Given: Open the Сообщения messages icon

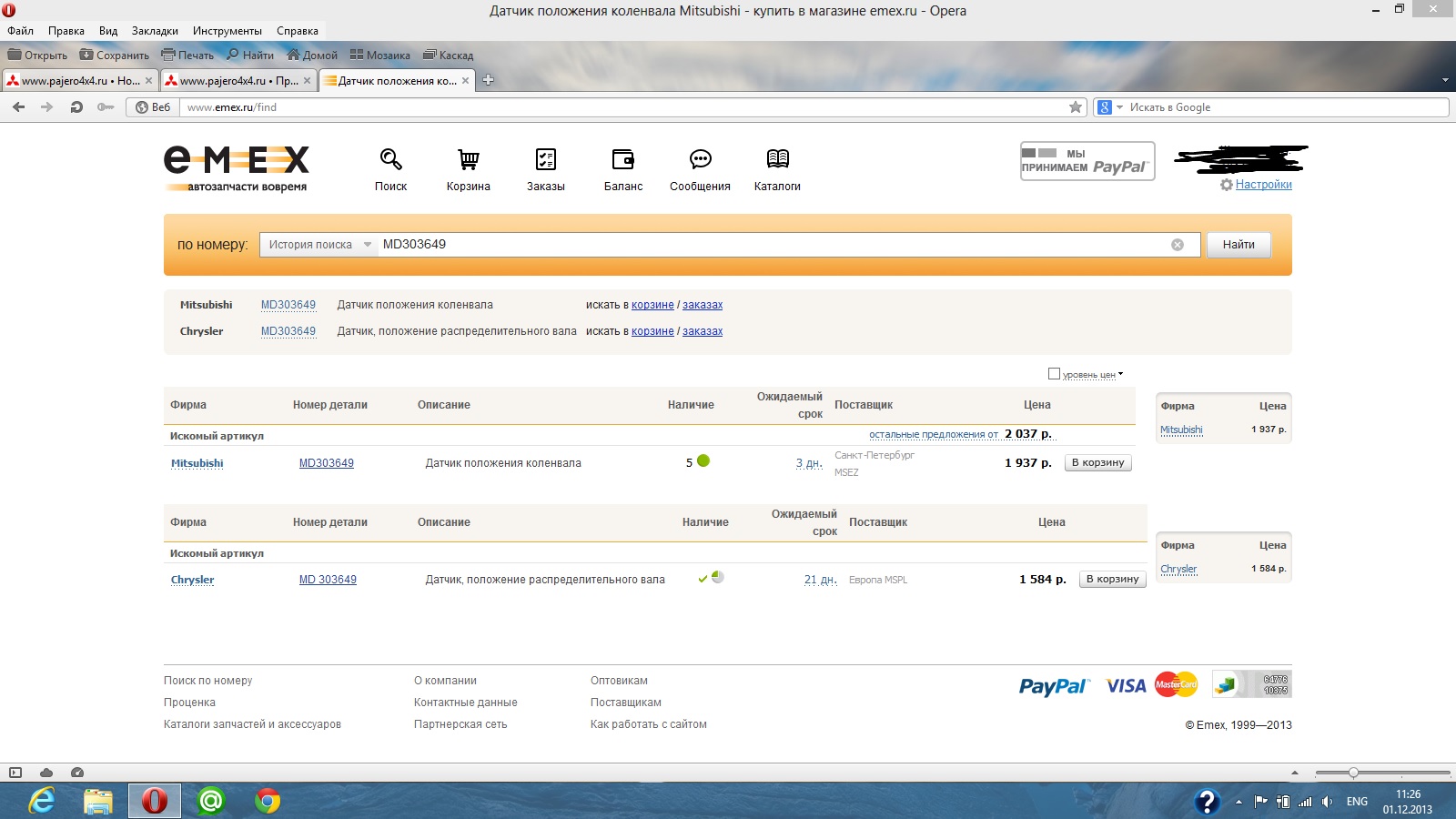Looking at the screenshot, I should (700, 160).
